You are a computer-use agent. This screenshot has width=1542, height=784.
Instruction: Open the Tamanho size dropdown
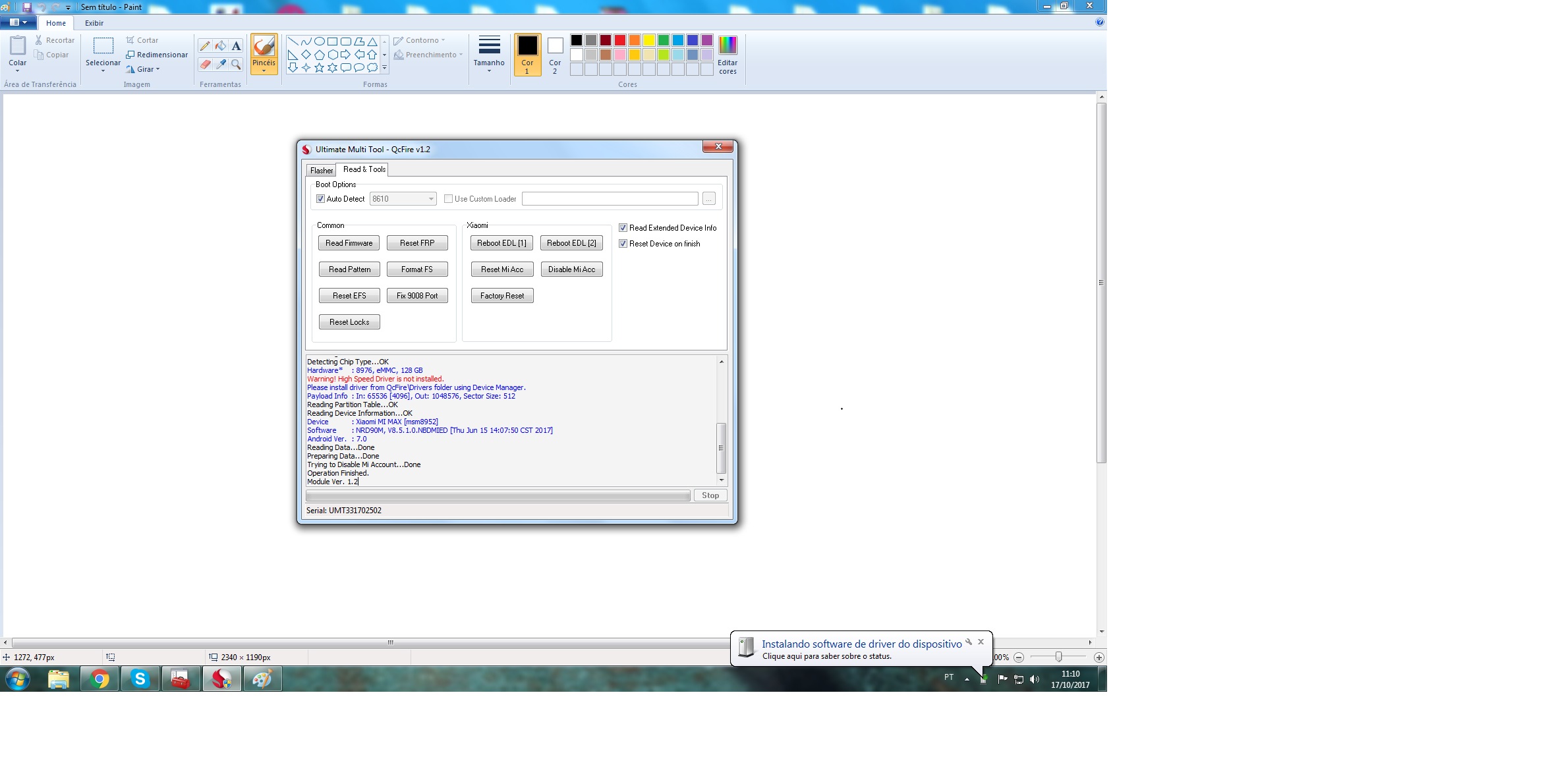[489, 55]
